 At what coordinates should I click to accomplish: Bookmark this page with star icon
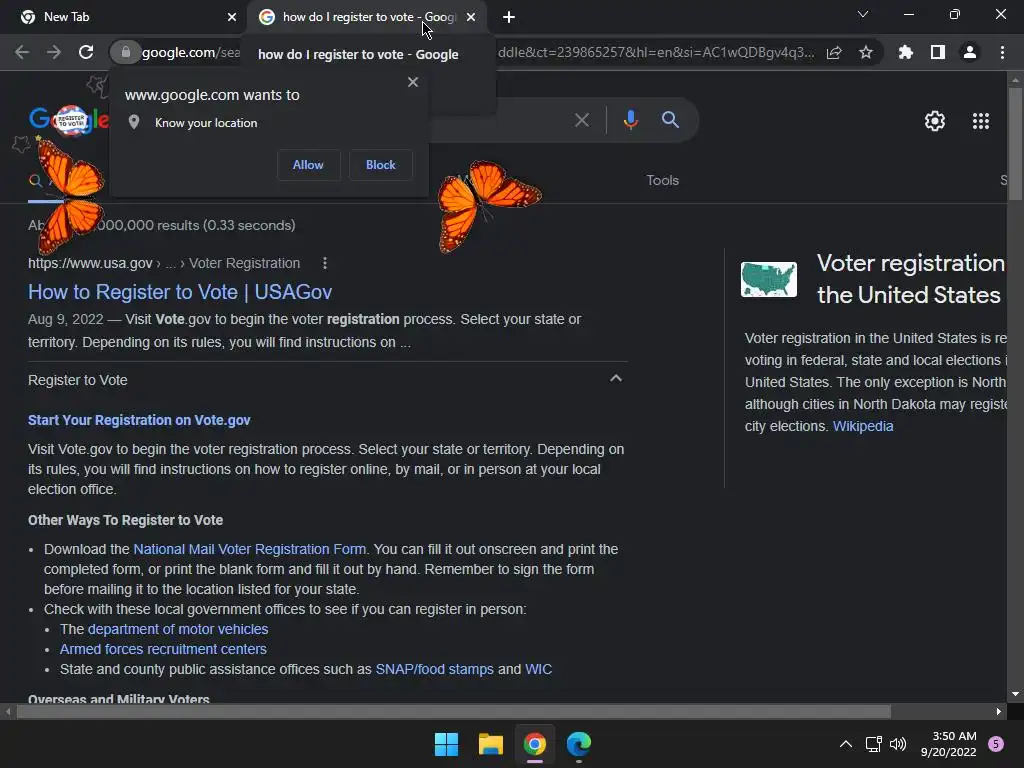coord(866,52)
